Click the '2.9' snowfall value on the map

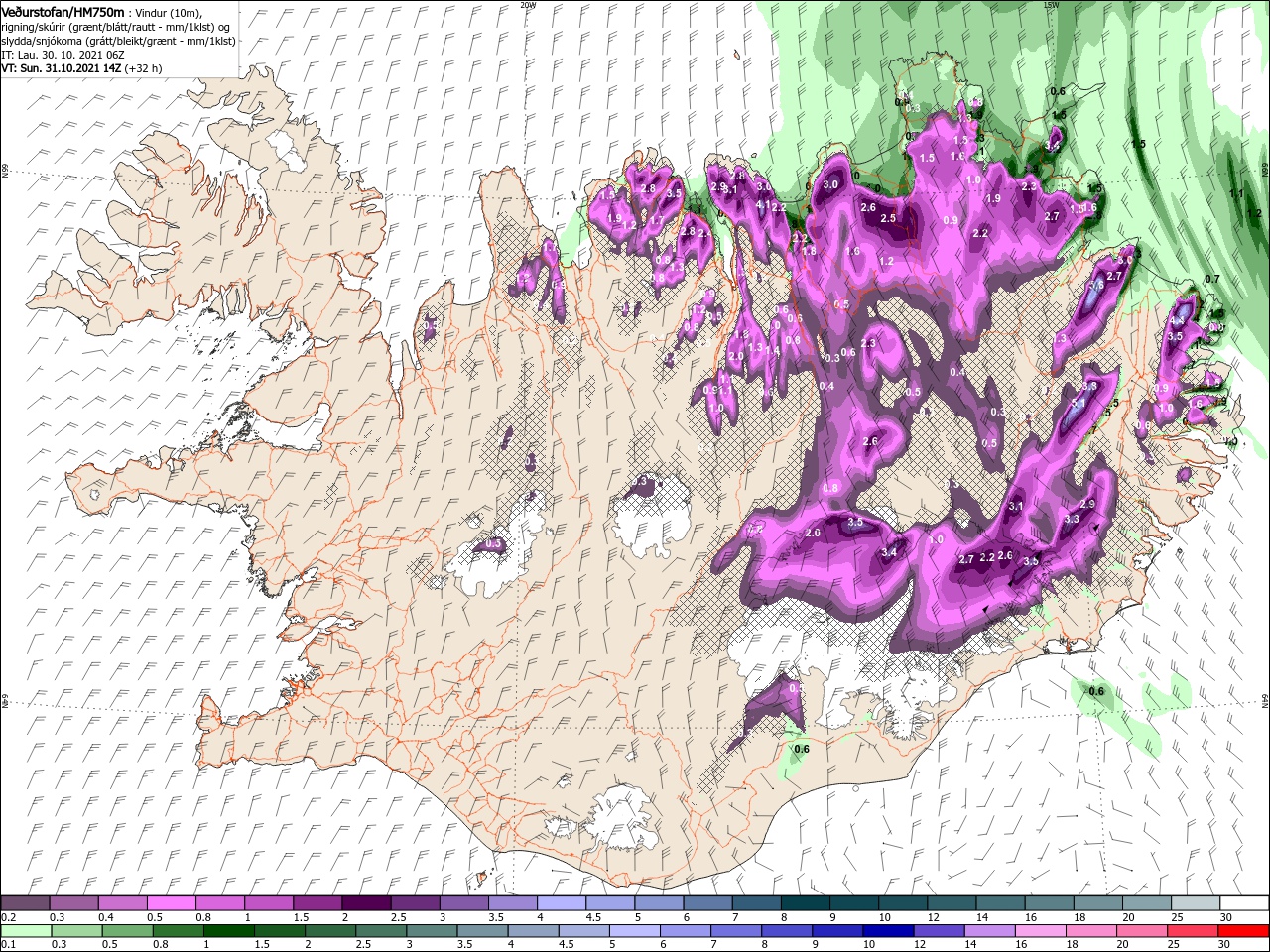(1087, 504)
